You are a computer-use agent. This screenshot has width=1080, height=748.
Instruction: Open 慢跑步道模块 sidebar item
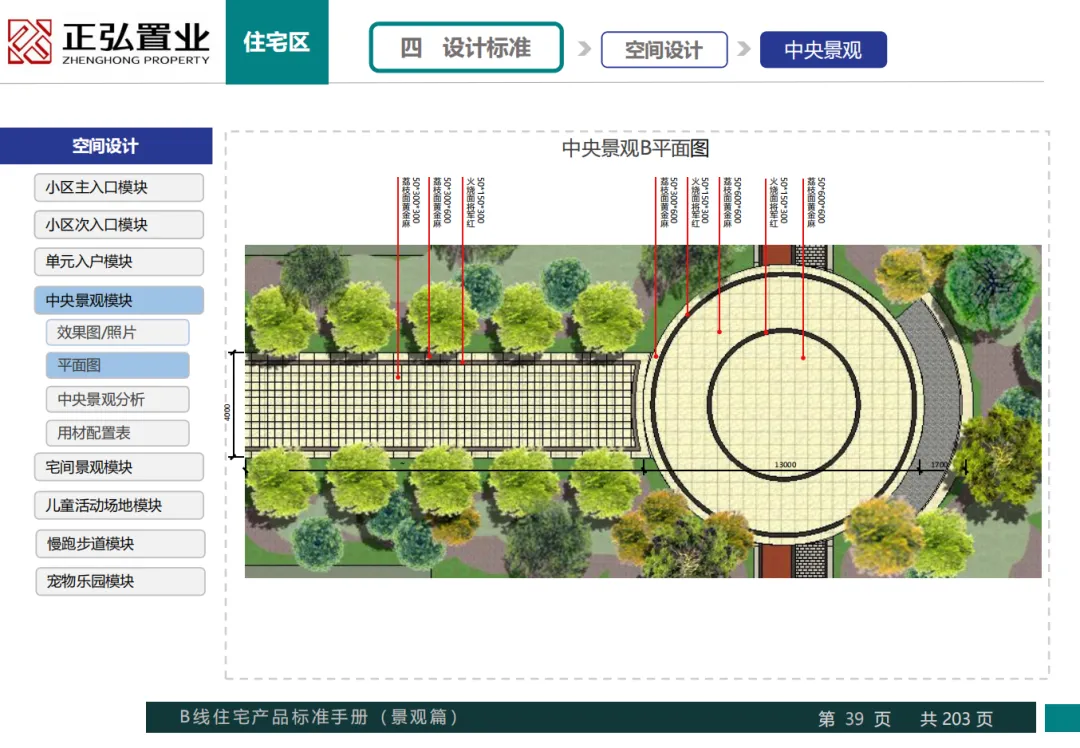(121, 543)
